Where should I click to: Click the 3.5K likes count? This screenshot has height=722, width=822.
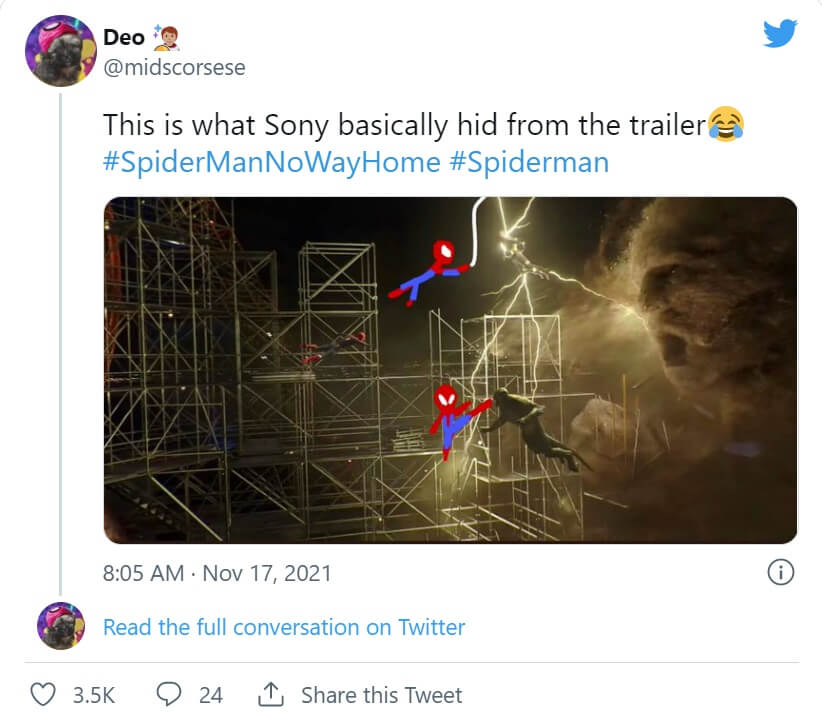tap(96, 695)
